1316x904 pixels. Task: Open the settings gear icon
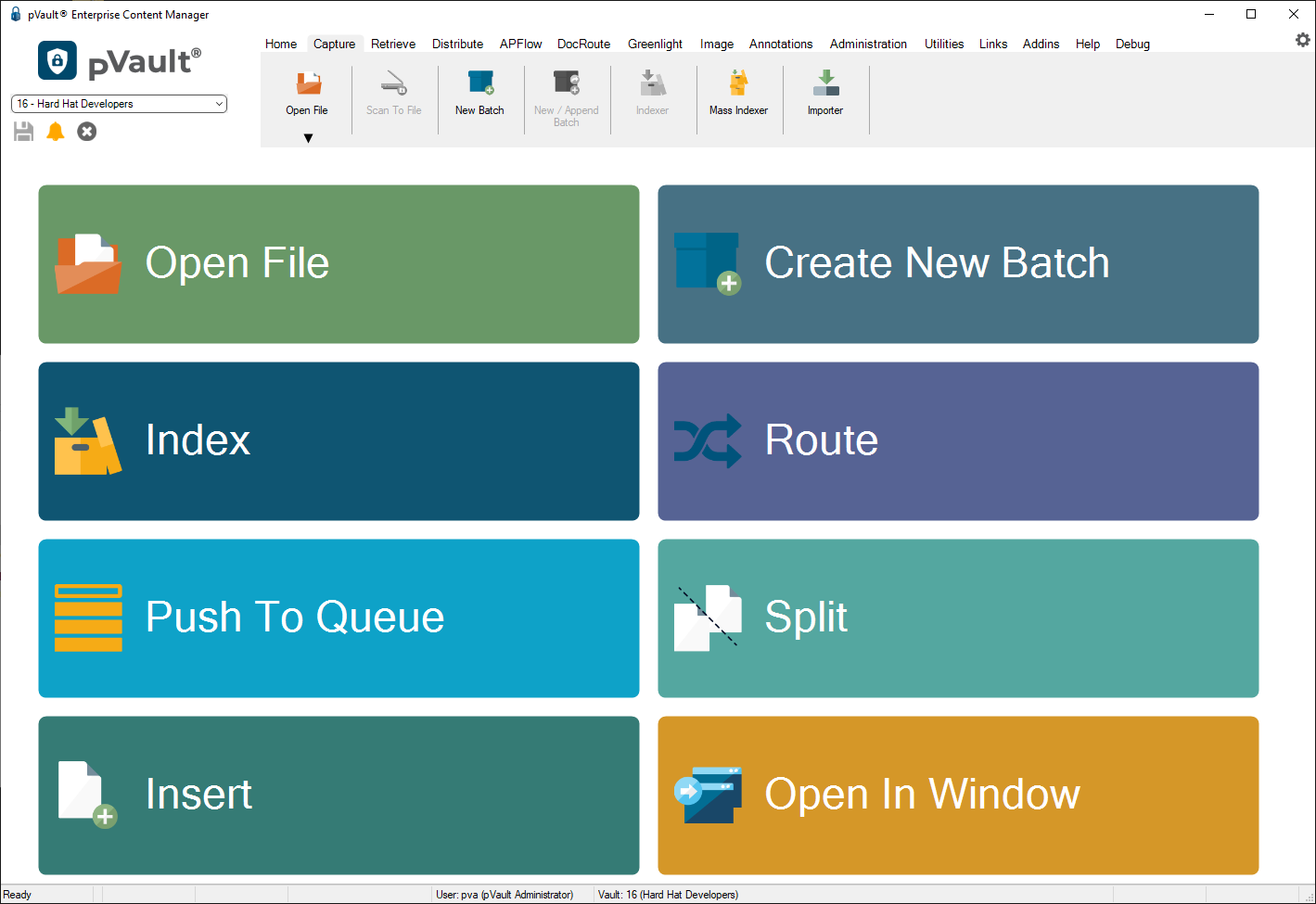pyautogui.click(x=1303, y=40)
